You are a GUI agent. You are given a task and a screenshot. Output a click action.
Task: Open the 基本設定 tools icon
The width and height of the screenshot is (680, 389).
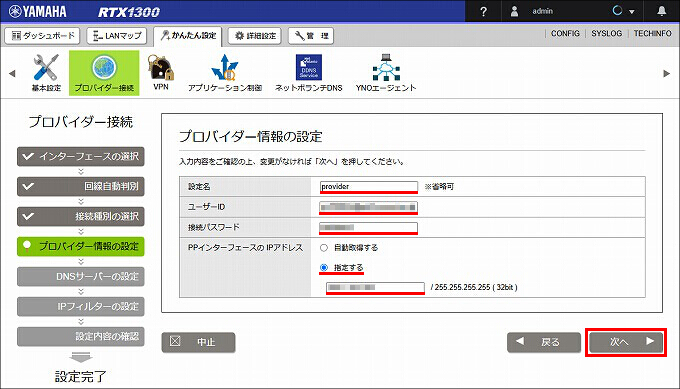[x=46, y=72]
